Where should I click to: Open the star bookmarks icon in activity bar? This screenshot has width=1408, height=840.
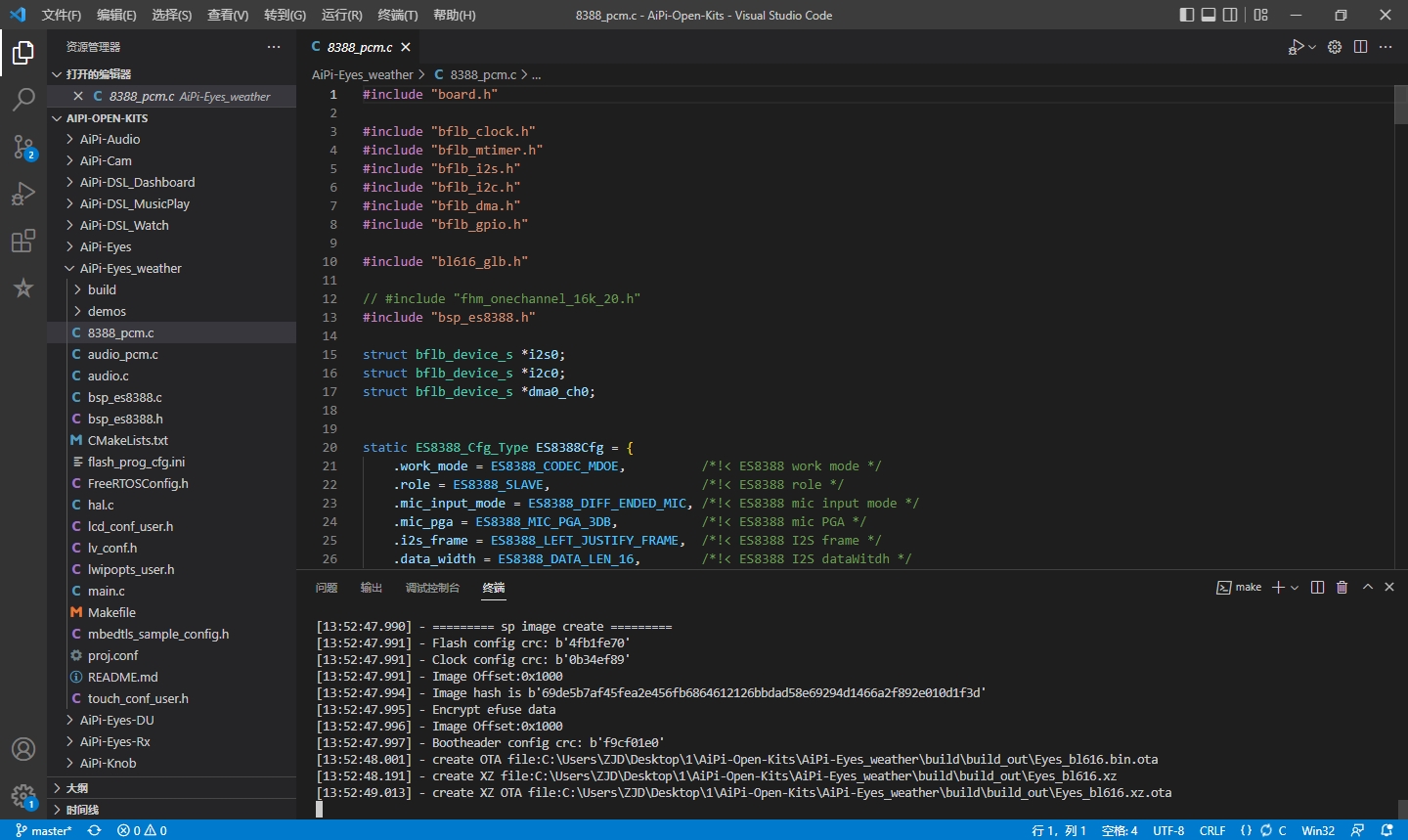[23, 287]
